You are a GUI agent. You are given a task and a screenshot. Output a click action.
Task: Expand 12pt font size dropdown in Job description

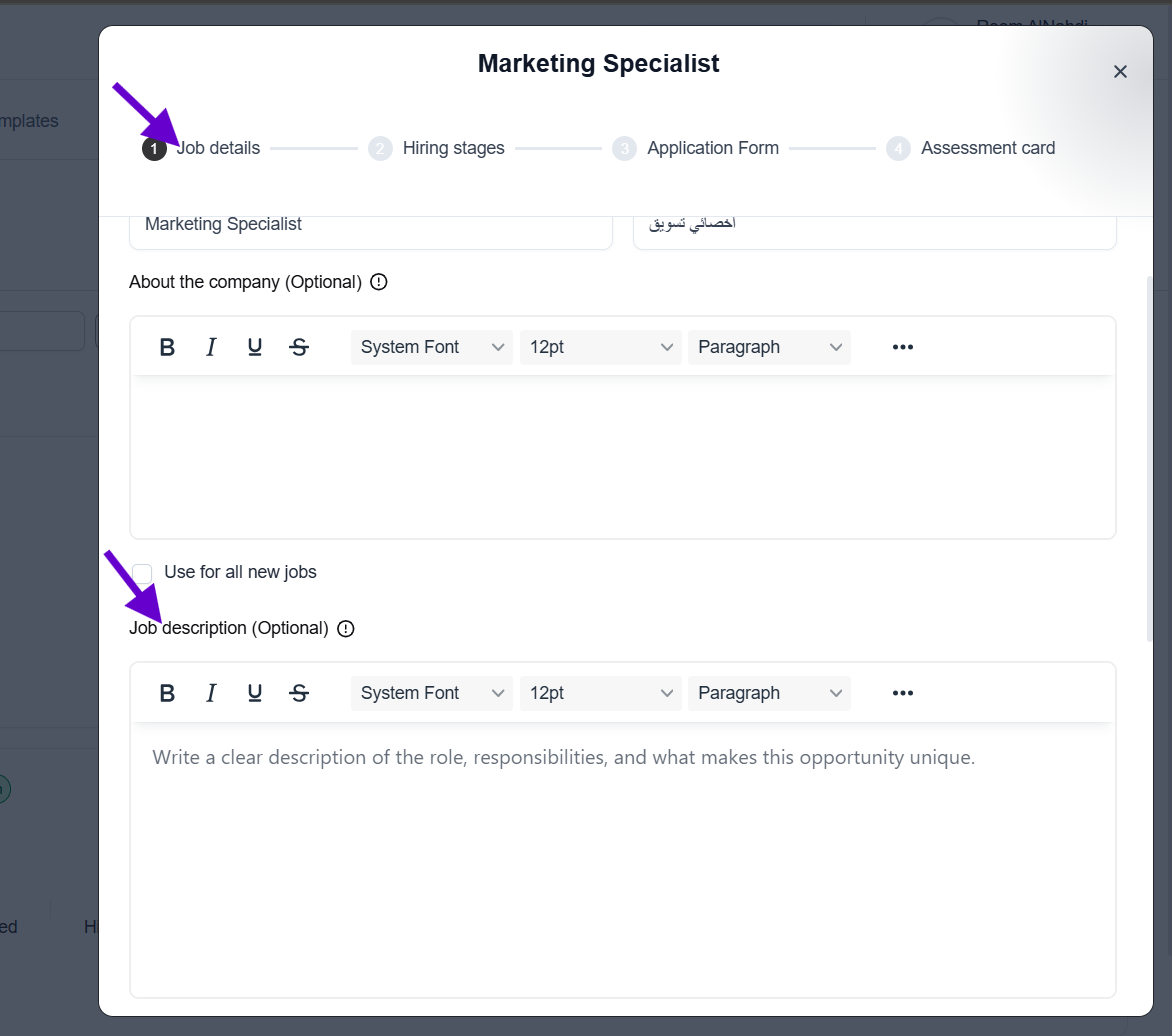pyautogui.click(x=600, y=693)
